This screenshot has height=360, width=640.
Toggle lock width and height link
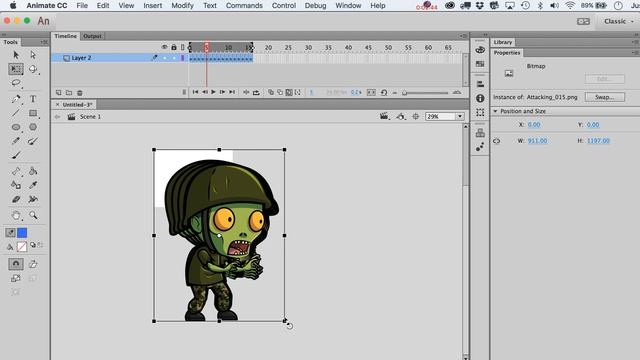point(496,141)
